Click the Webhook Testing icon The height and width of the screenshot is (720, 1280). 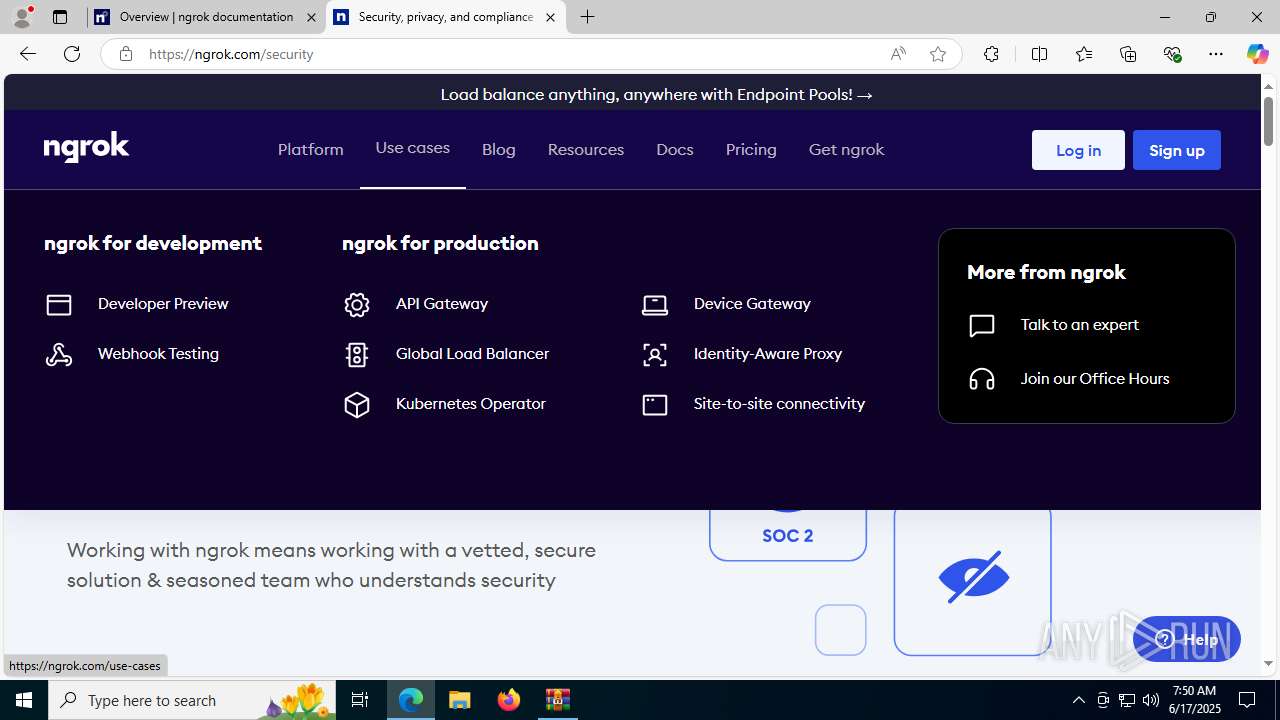click(59, 354)
